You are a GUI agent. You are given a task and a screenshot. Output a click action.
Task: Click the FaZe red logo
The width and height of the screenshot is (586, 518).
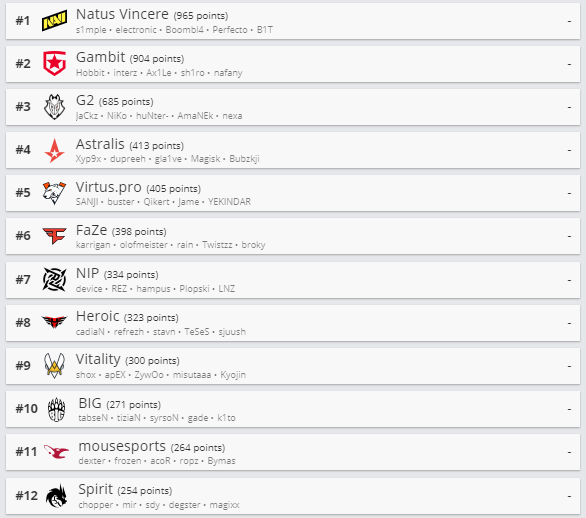(x=55, y=236)
